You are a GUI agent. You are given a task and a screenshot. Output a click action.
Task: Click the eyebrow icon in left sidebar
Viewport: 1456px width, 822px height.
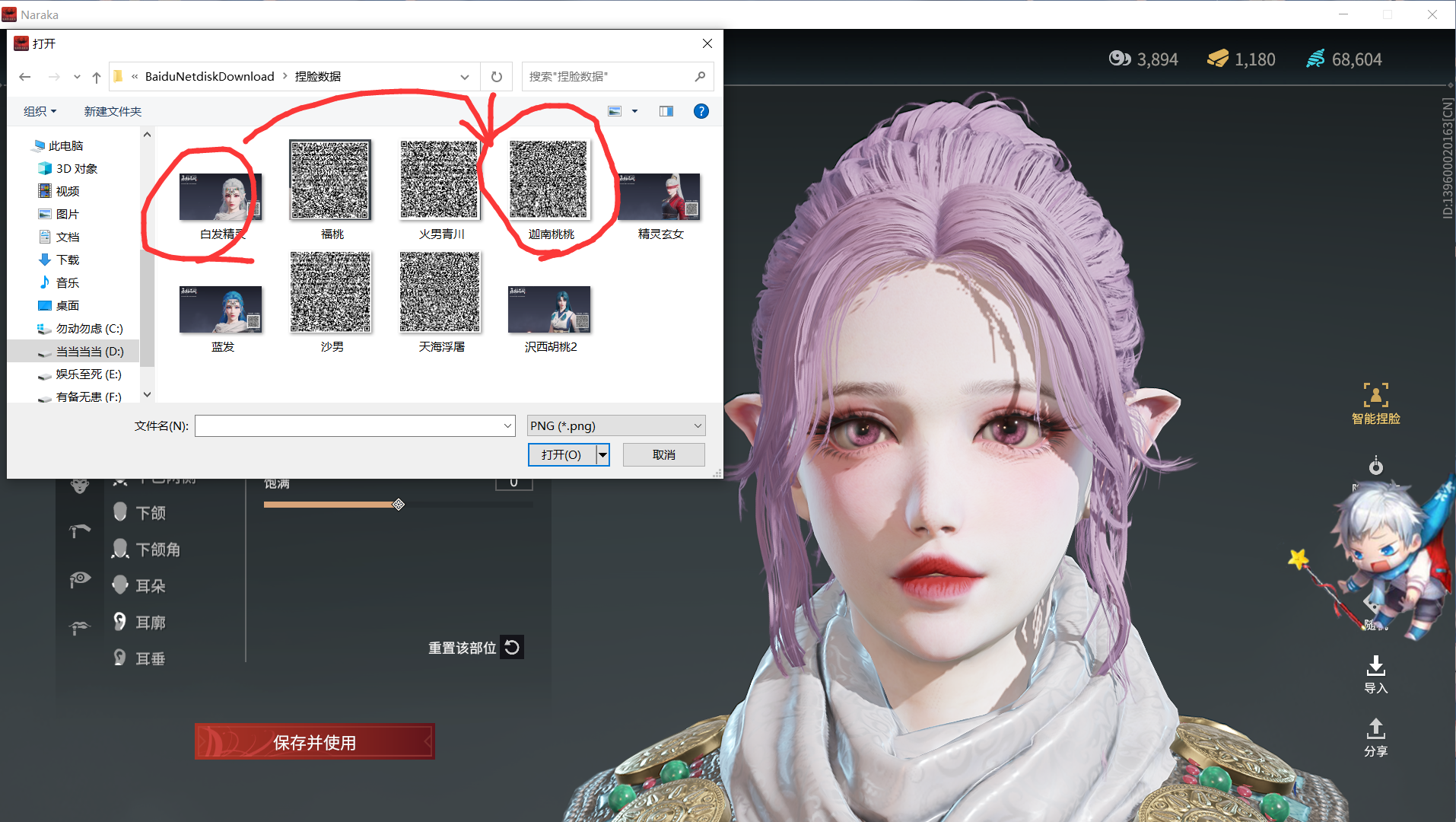(x=80, y=530)
